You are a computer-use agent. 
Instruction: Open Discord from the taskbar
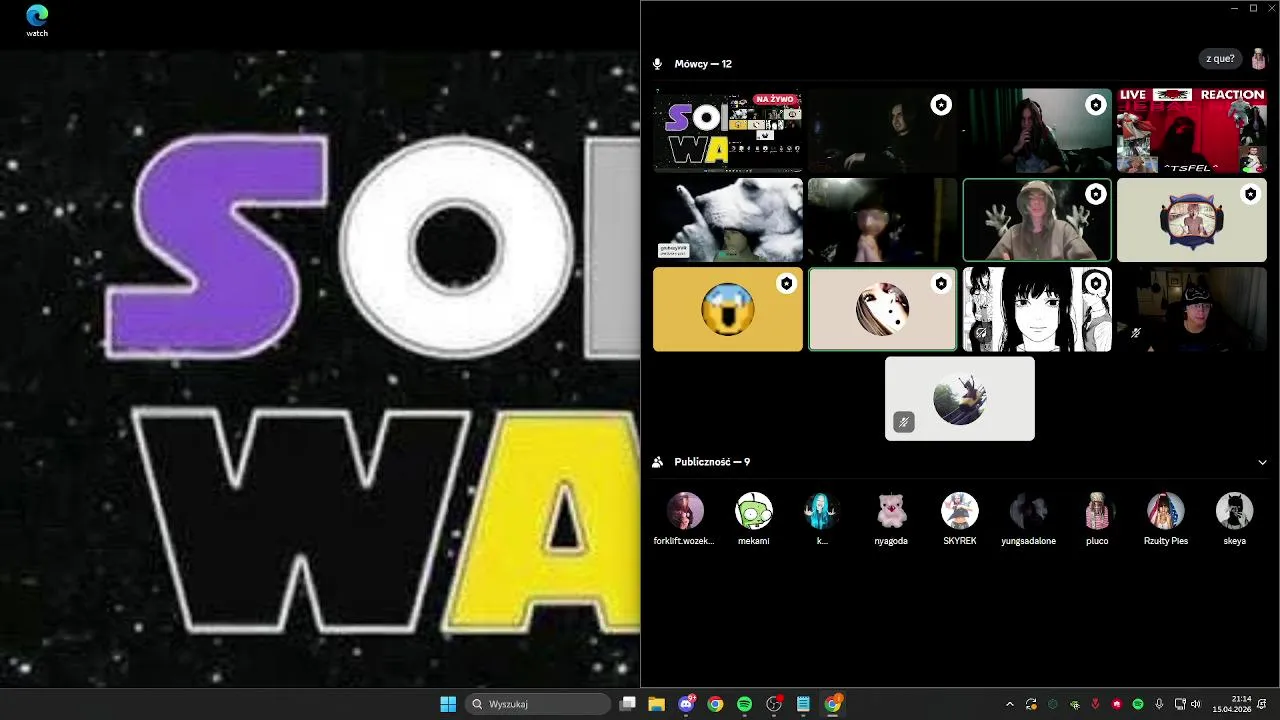[x=686, y=704]
